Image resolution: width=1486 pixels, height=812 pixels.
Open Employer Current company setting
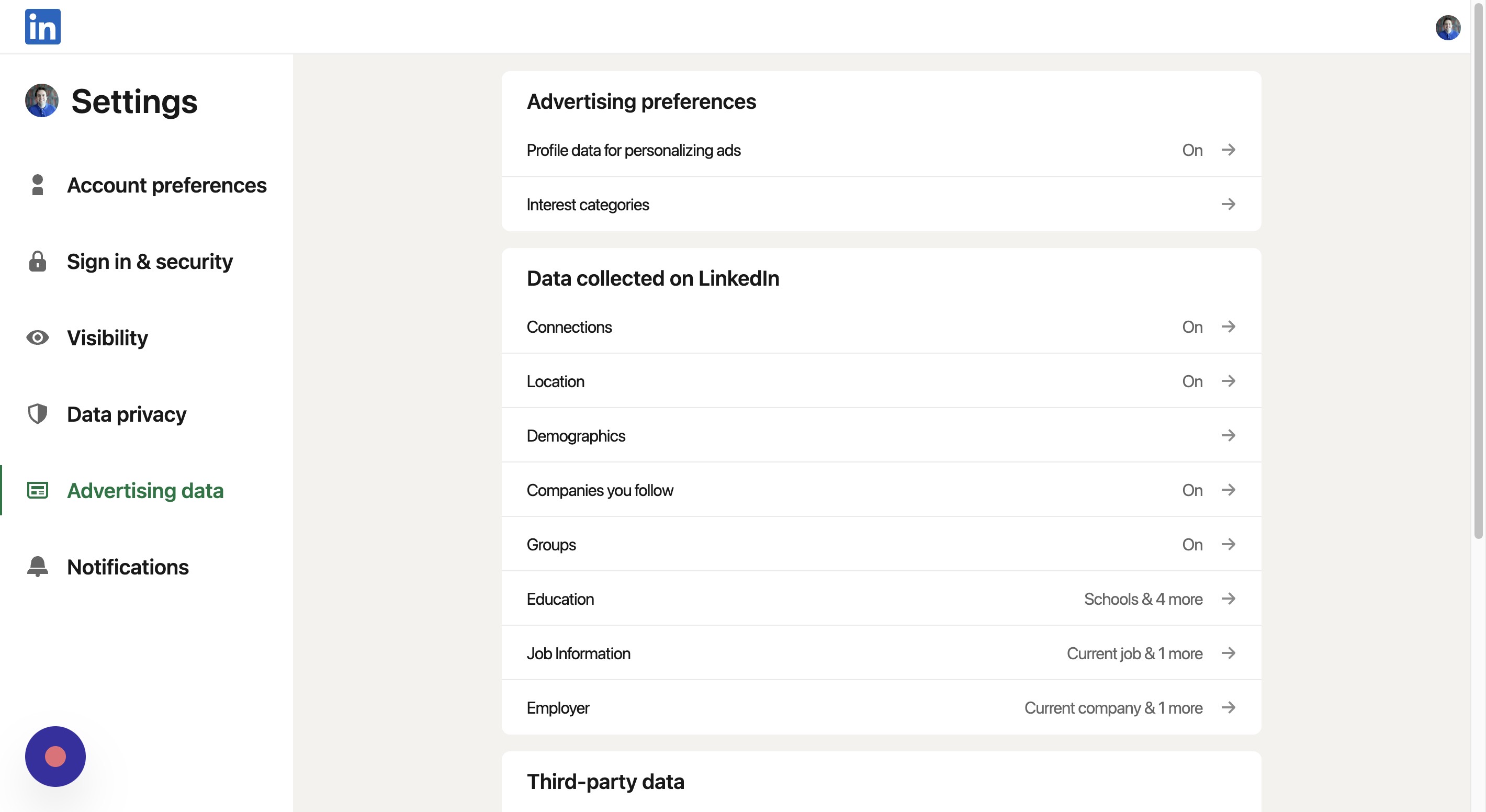[1113, 707]
